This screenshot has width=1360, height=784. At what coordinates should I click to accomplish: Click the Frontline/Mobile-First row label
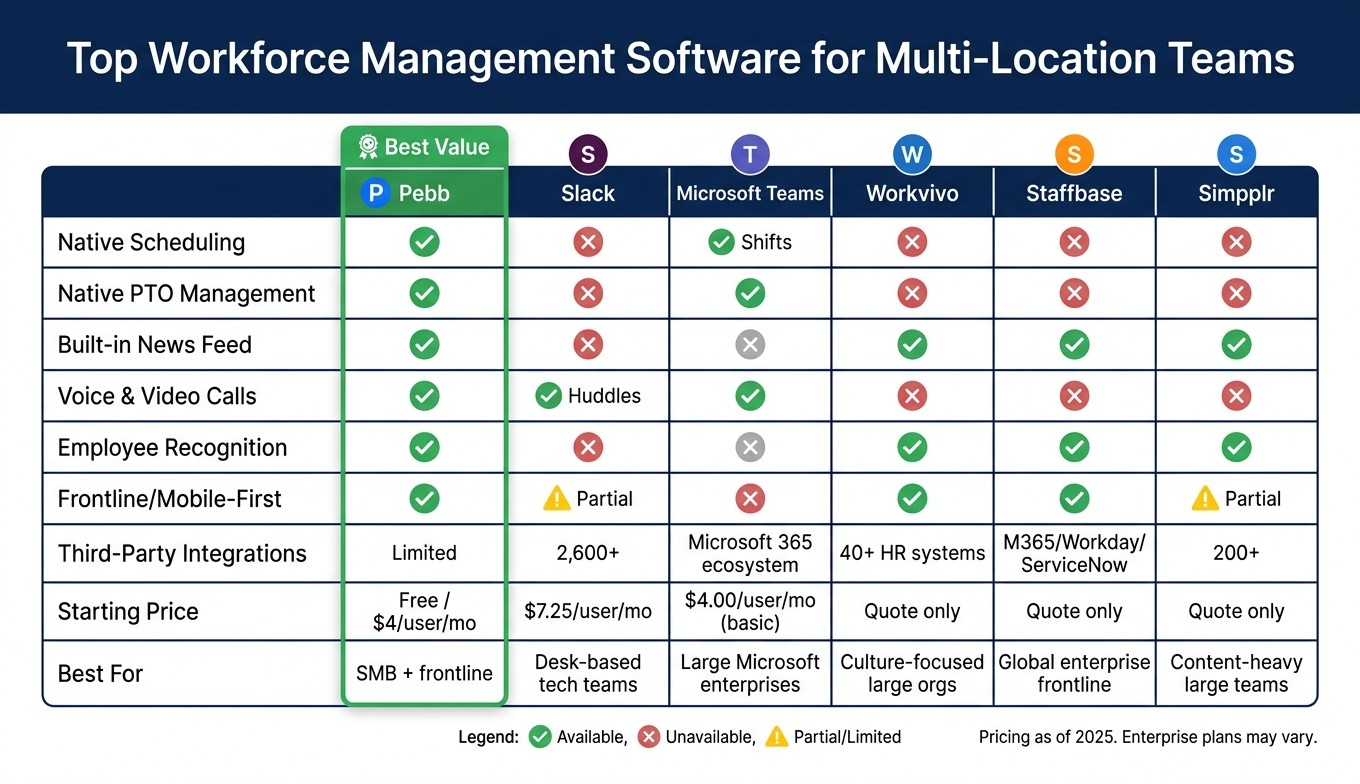[x=170, y=499]
